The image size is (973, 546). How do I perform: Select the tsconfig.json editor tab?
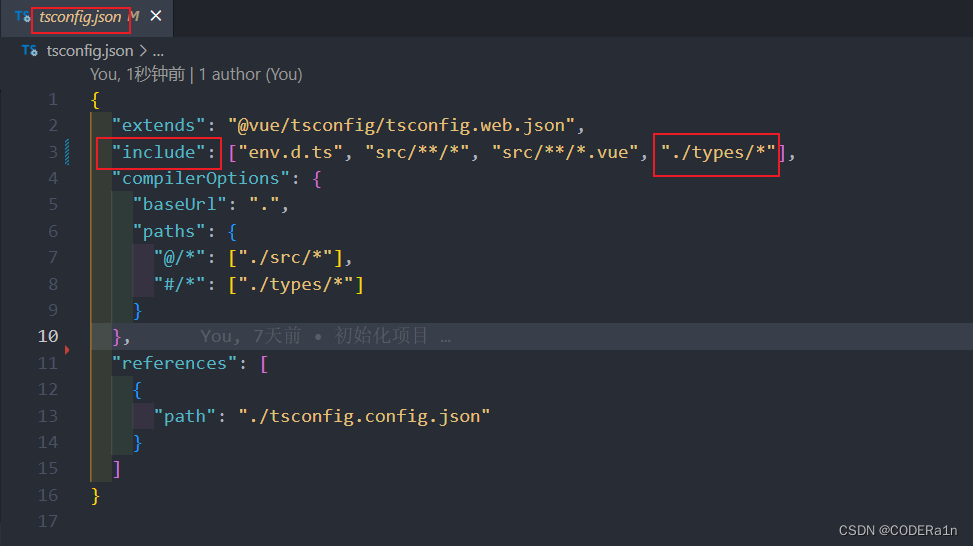(87, 17)
